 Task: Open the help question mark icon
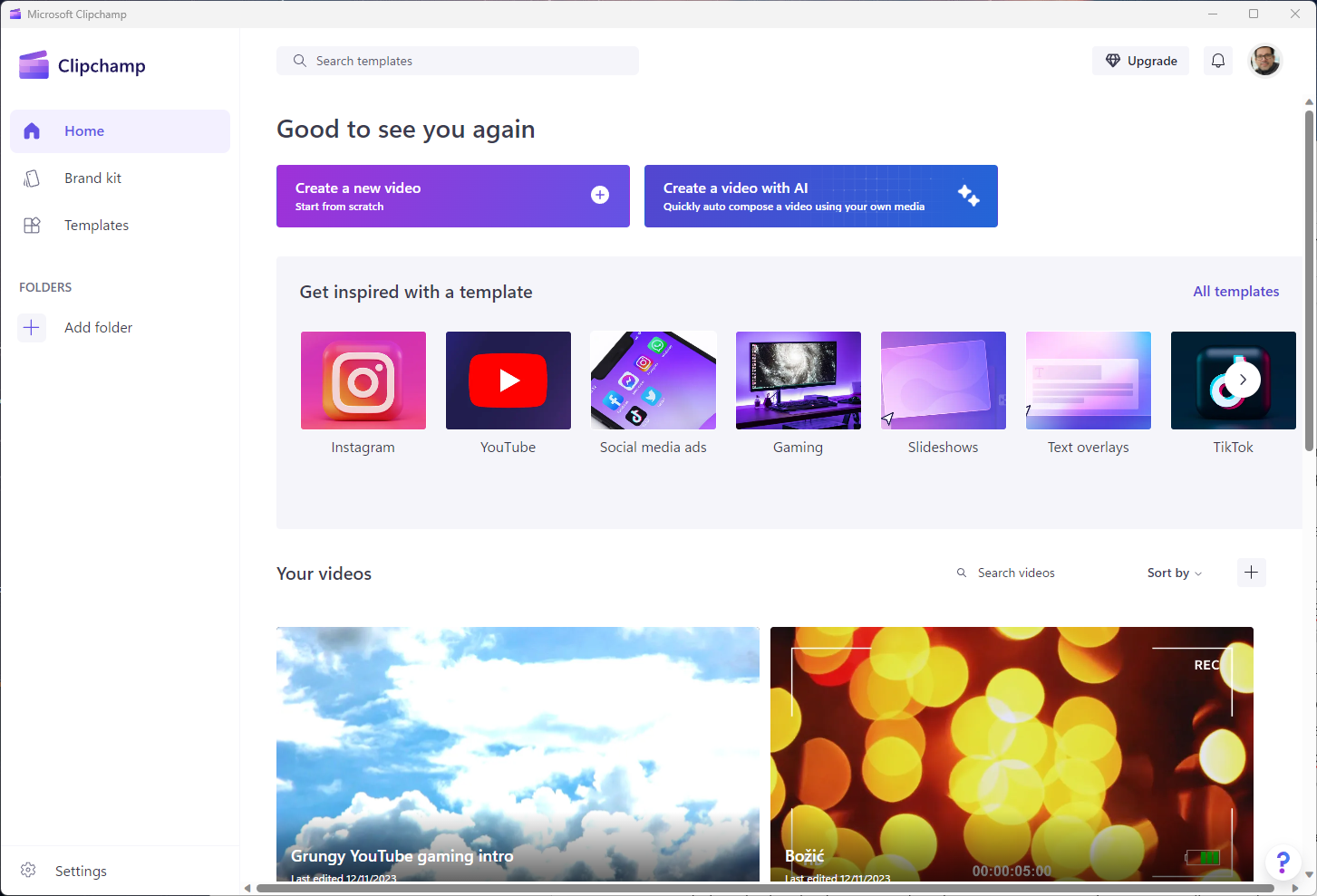click(x=1283, y=862)
